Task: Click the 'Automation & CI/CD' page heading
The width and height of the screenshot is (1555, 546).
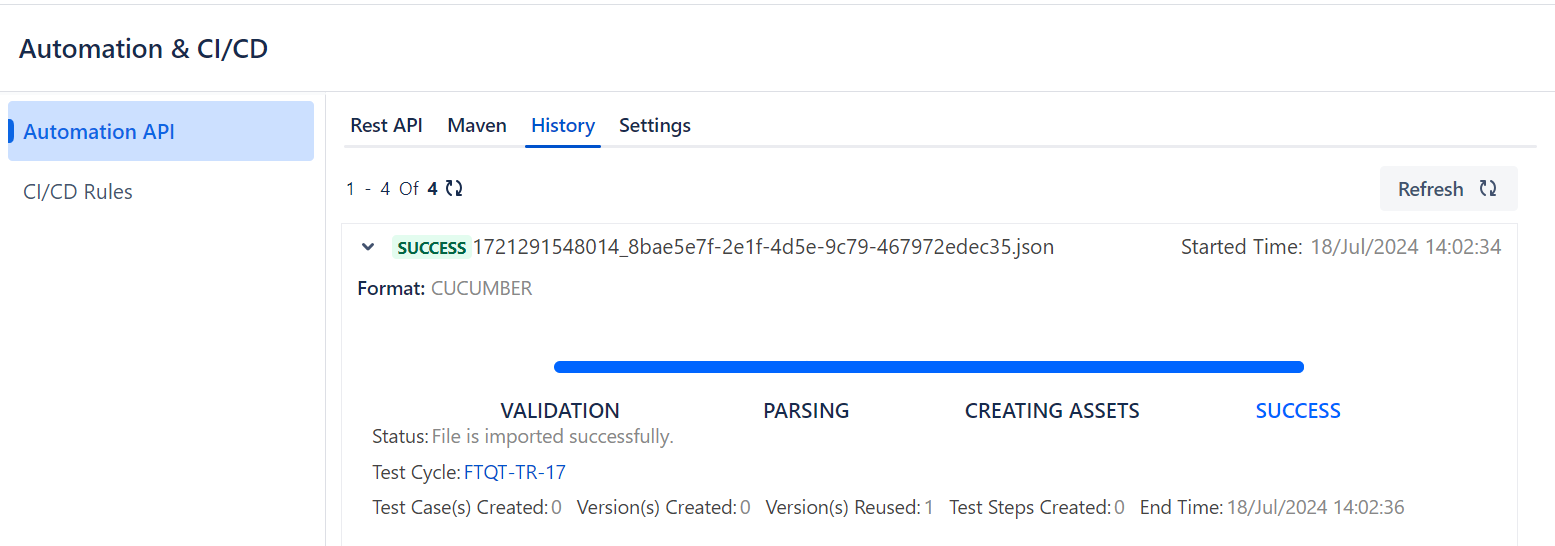Action: coord(144,49)
